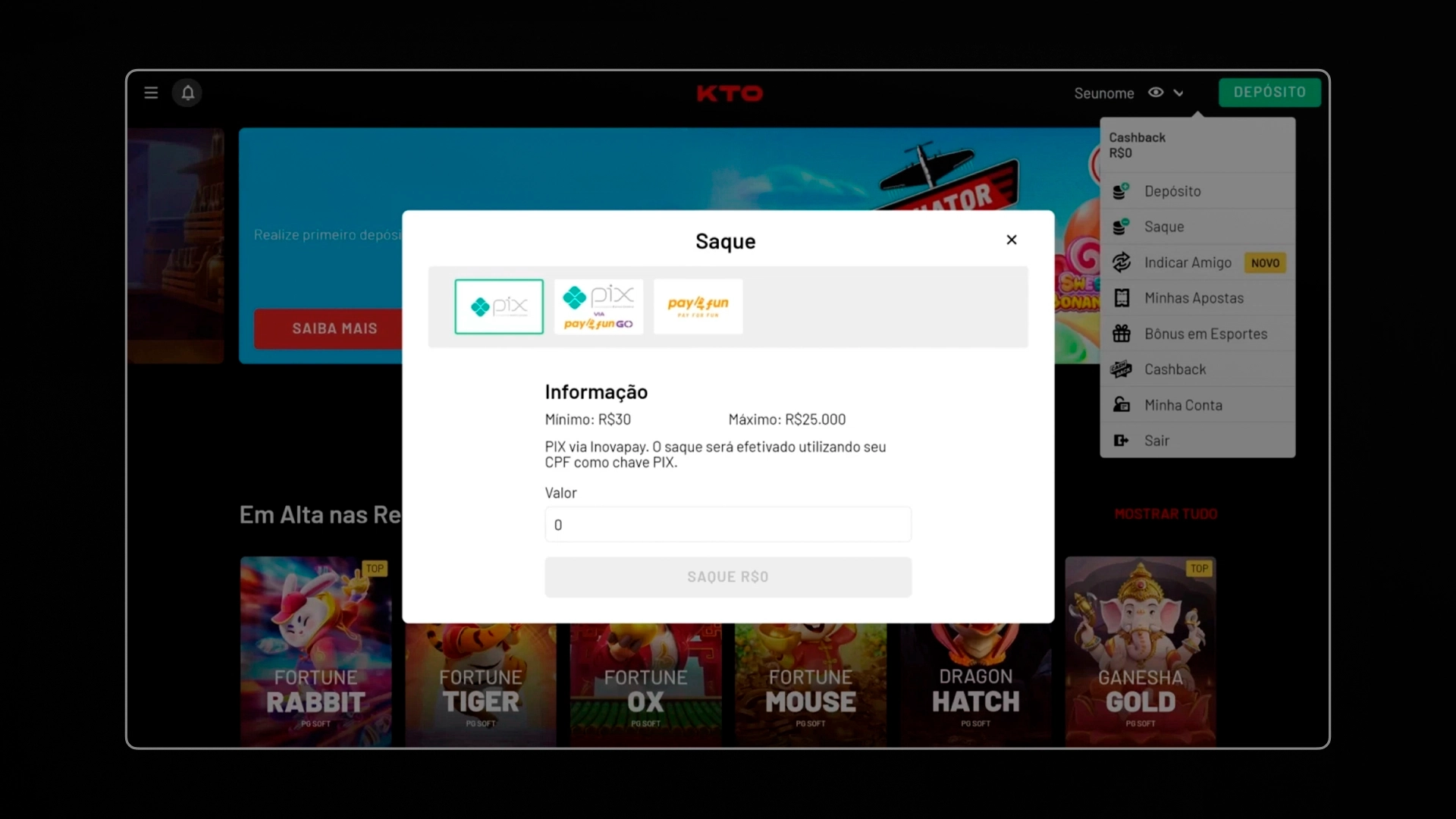Click the notifications bell icon
This screenshot has width=1456, height=819.
click(187, 93)
